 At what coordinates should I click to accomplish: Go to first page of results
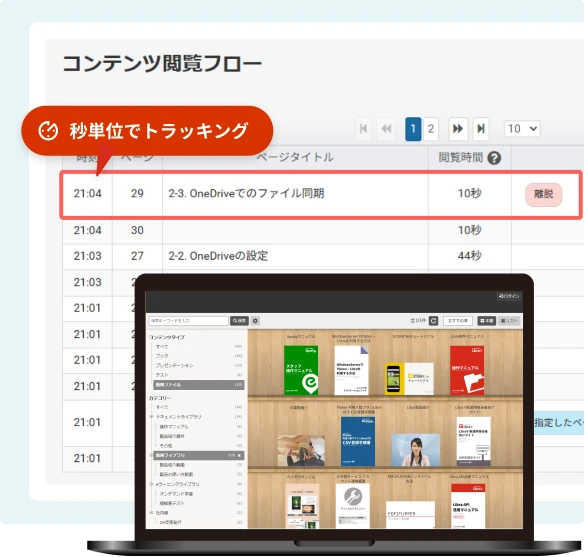pos(364,129)
